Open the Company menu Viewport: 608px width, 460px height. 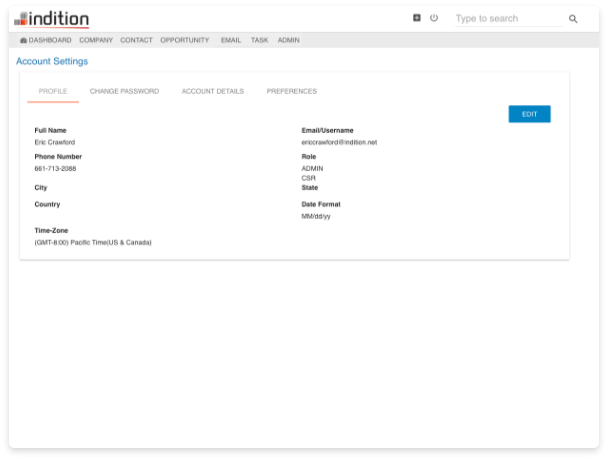click(96, 41)
